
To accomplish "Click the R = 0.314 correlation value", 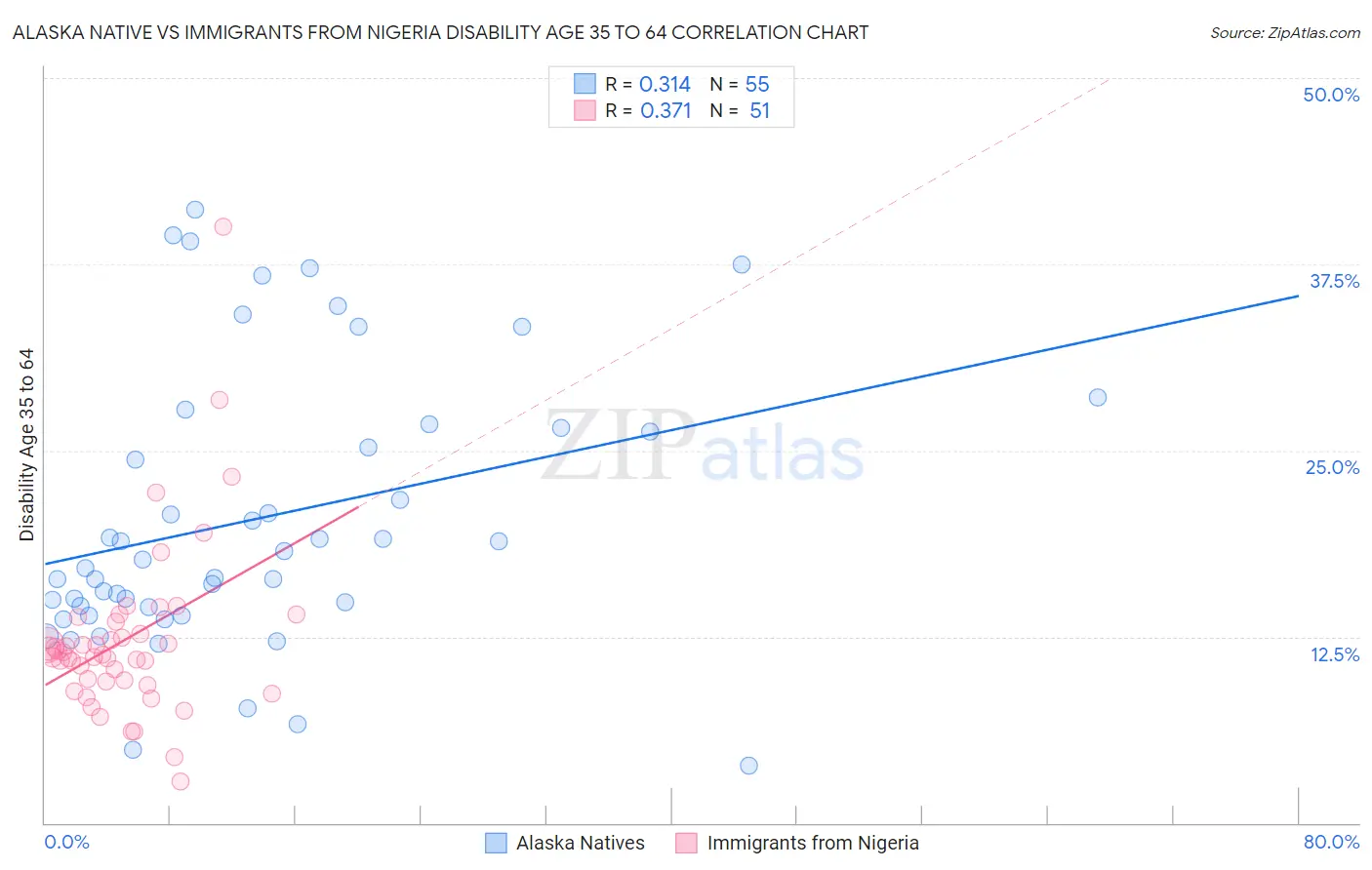I will (x=648, y=84).
